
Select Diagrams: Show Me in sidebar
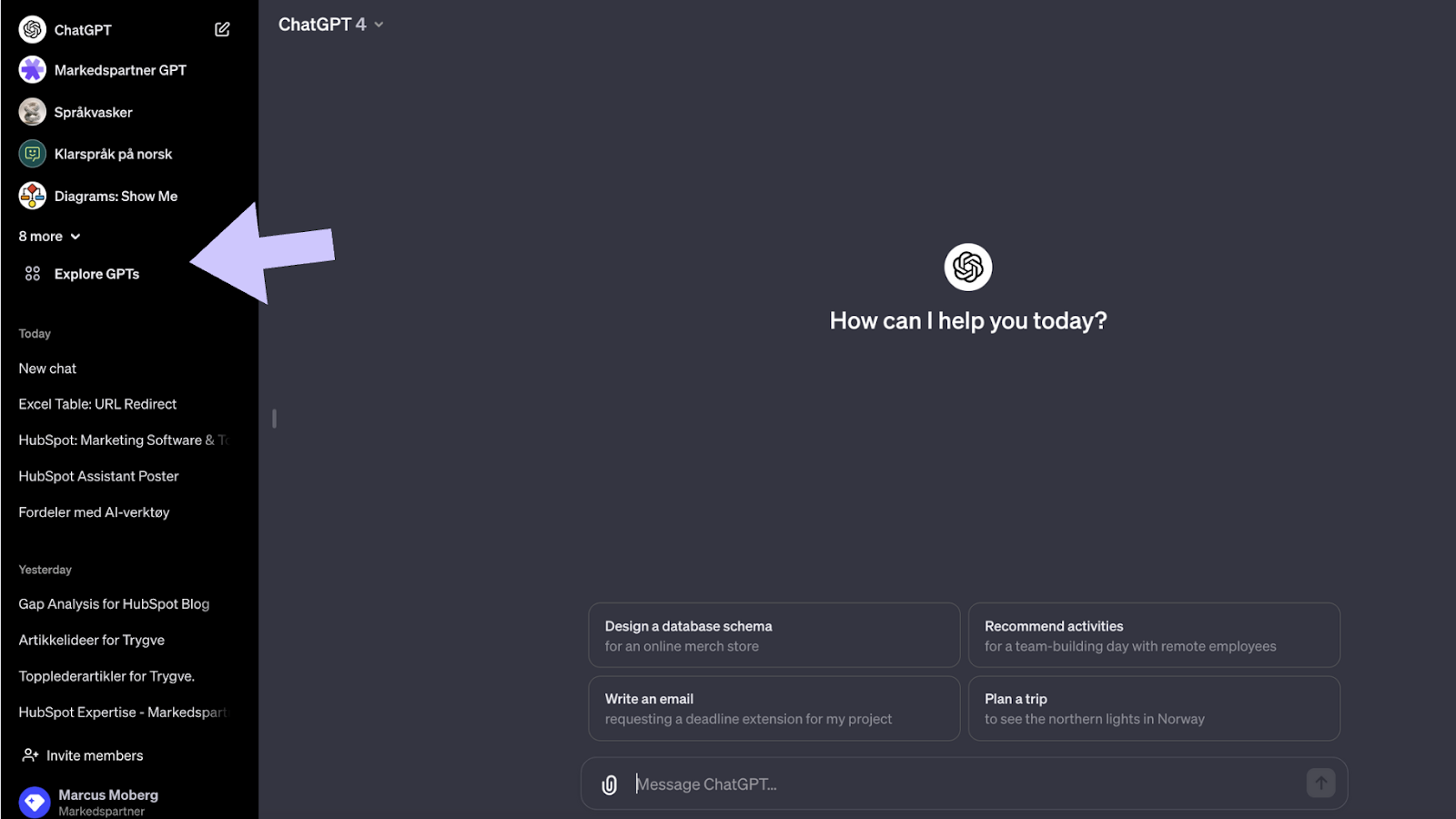point(116,196)
